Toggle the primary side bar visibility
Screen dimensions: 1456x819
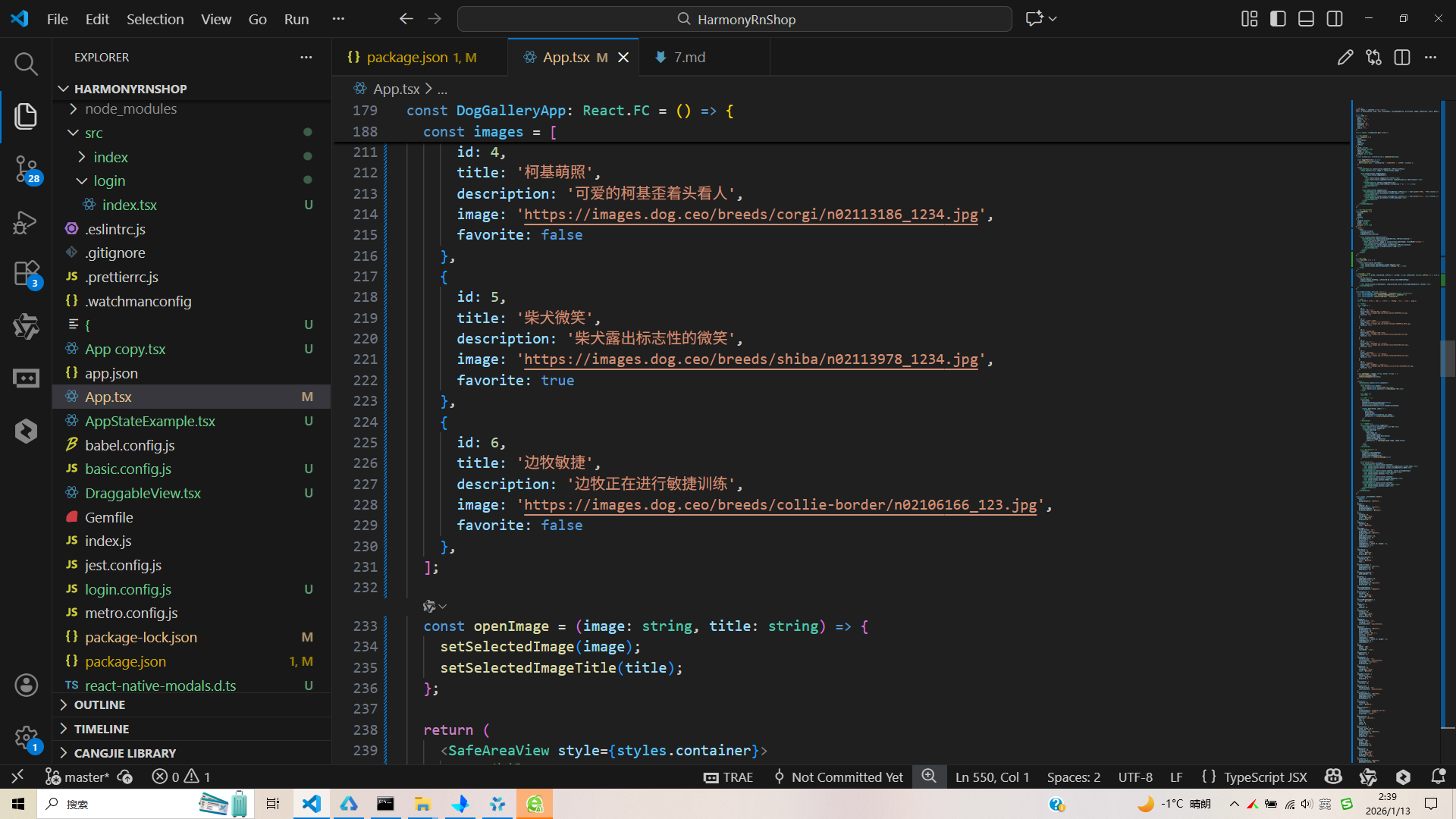pos(1278,19)
